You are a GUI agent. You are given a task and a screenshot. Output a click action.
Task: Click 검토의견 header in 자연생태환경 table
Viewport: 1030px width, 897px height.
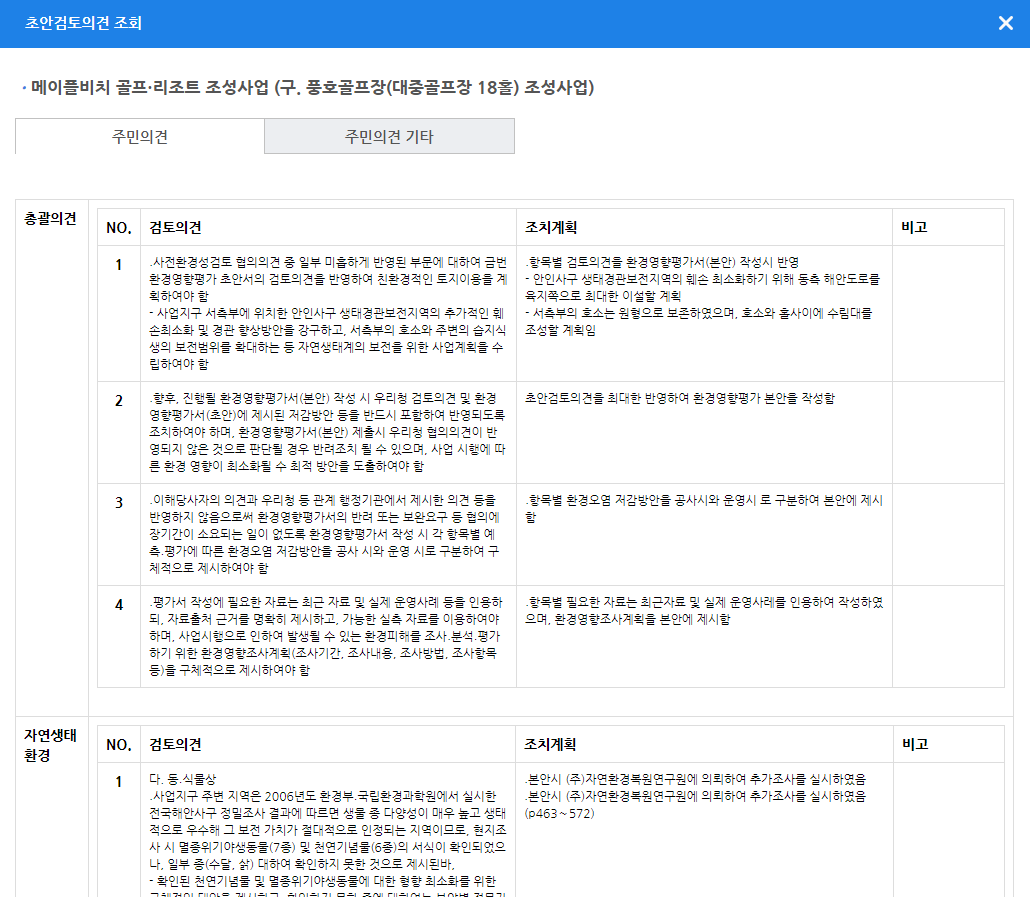(x=175, y=744)
